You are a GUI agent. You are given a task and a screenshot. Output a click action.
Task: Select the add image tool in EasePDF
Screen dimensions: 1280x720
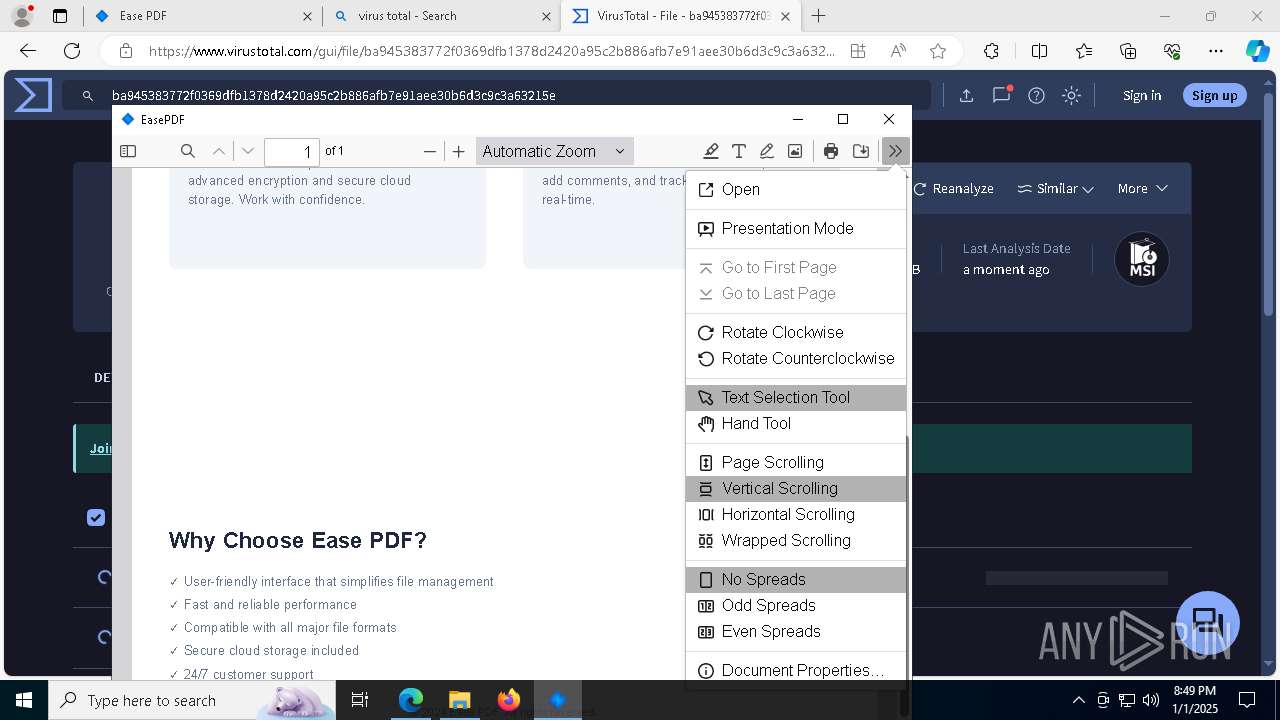pyautogui.click(x=795, y=151)
